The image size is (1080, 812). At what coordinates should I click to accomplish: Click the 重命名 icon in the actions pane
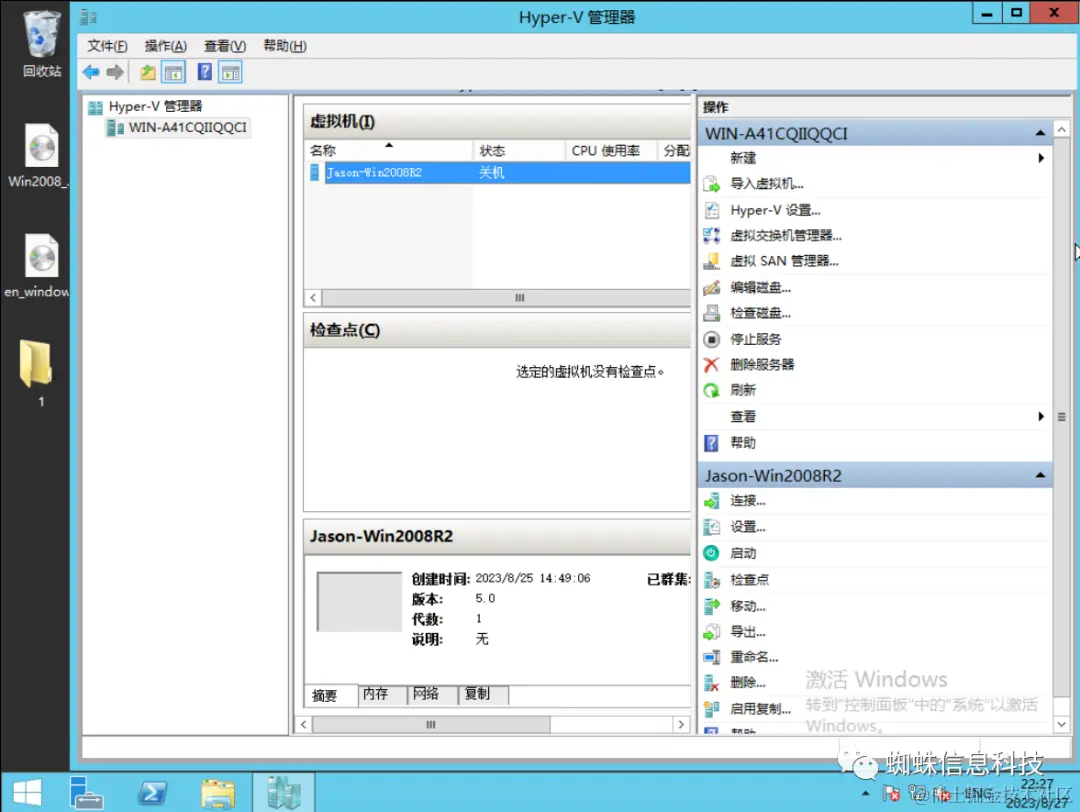coord(712,657)
